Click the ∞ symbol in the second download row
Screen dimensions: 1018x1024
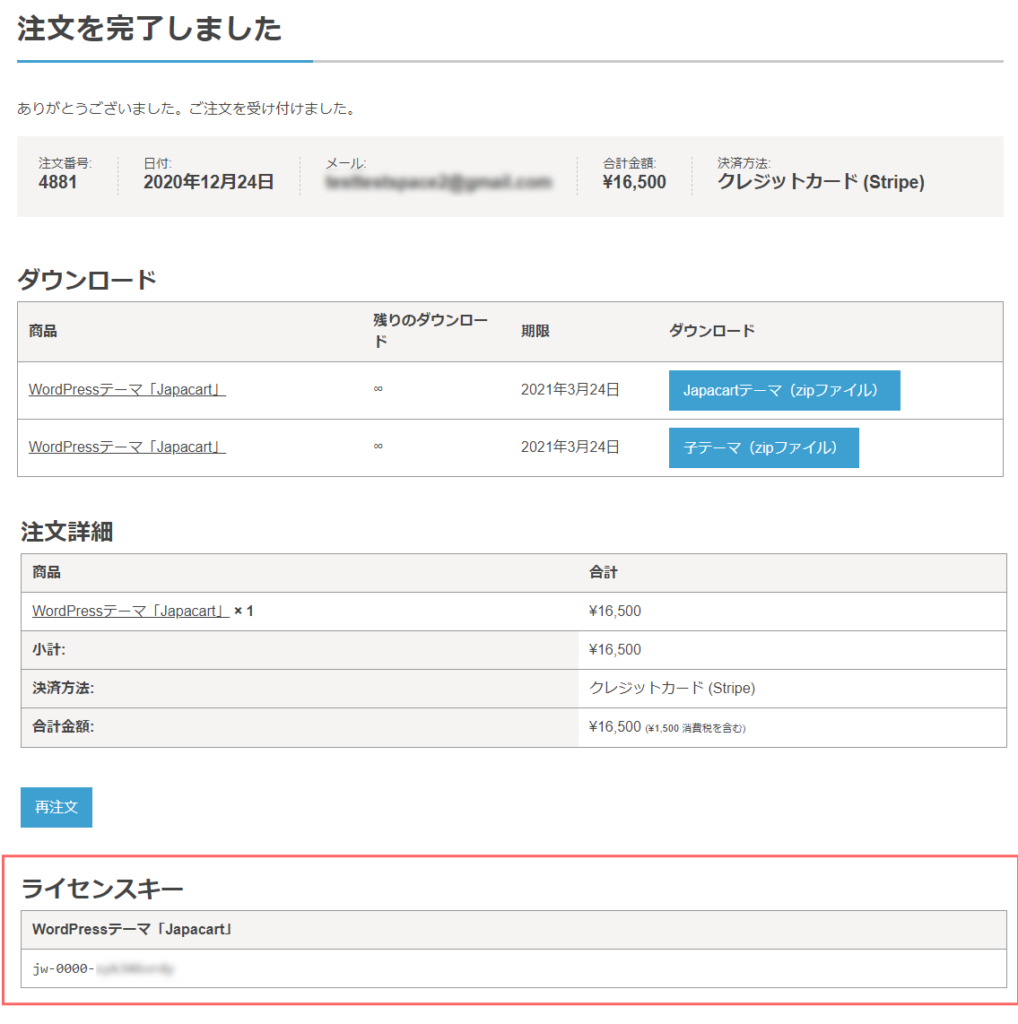click(378, 447)
